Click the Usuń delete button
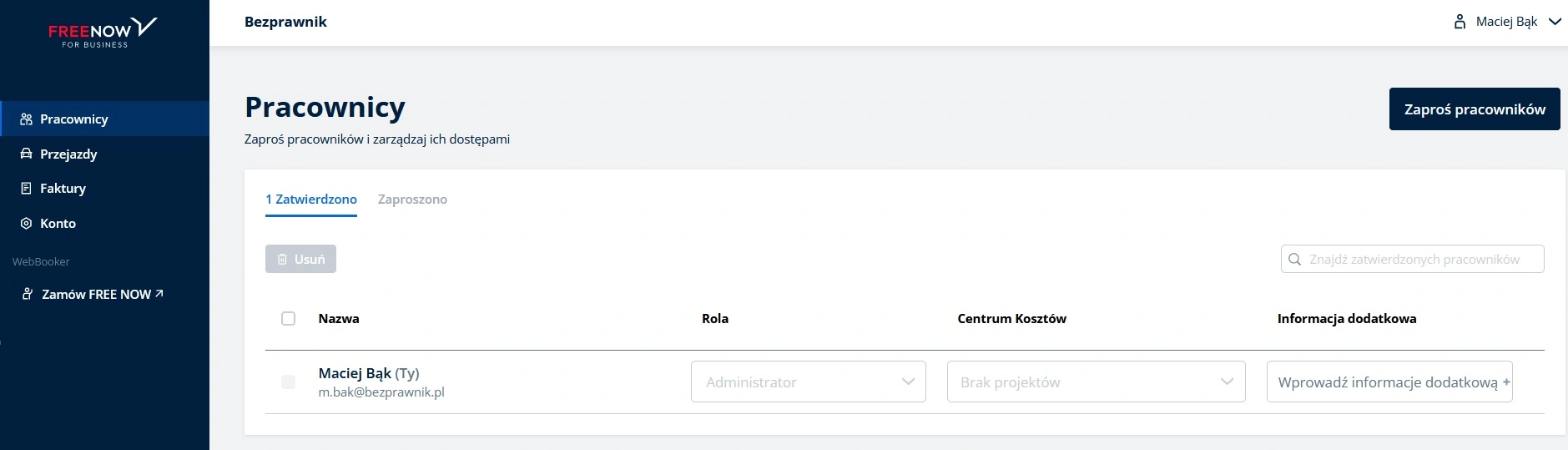 click(300, 259)
